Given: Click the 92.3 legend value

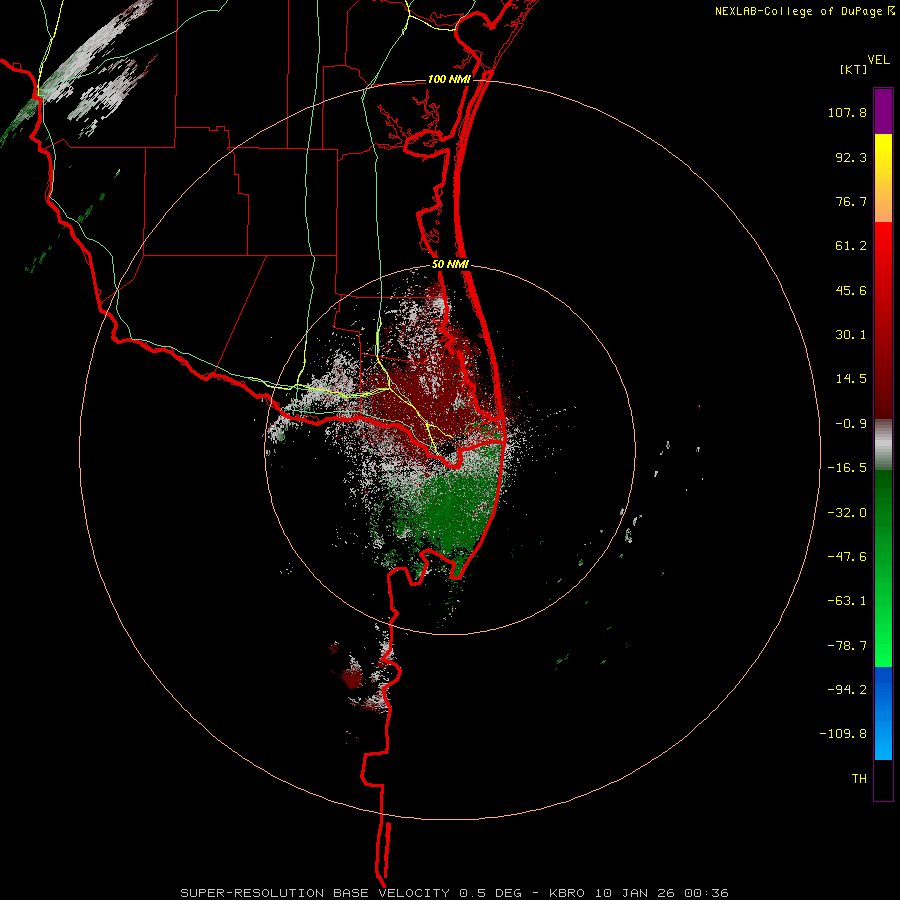Looking at the screenshot, I should pos(851,157).
